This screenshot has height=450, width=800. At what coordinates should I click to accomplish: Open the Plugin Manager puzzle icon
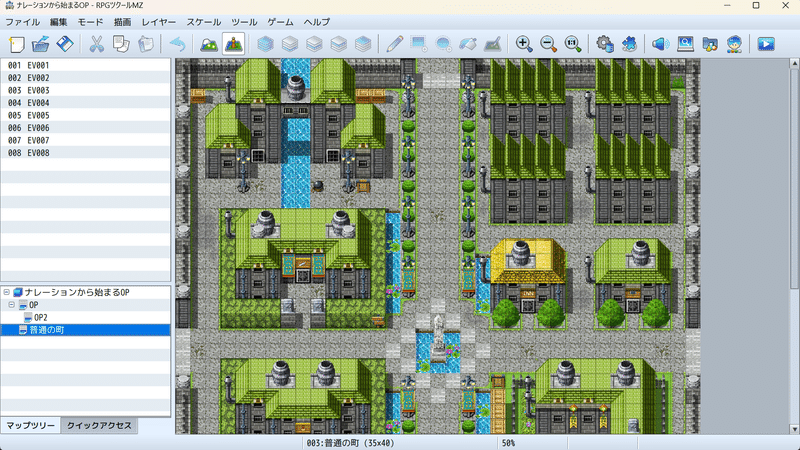pos(629,44)
